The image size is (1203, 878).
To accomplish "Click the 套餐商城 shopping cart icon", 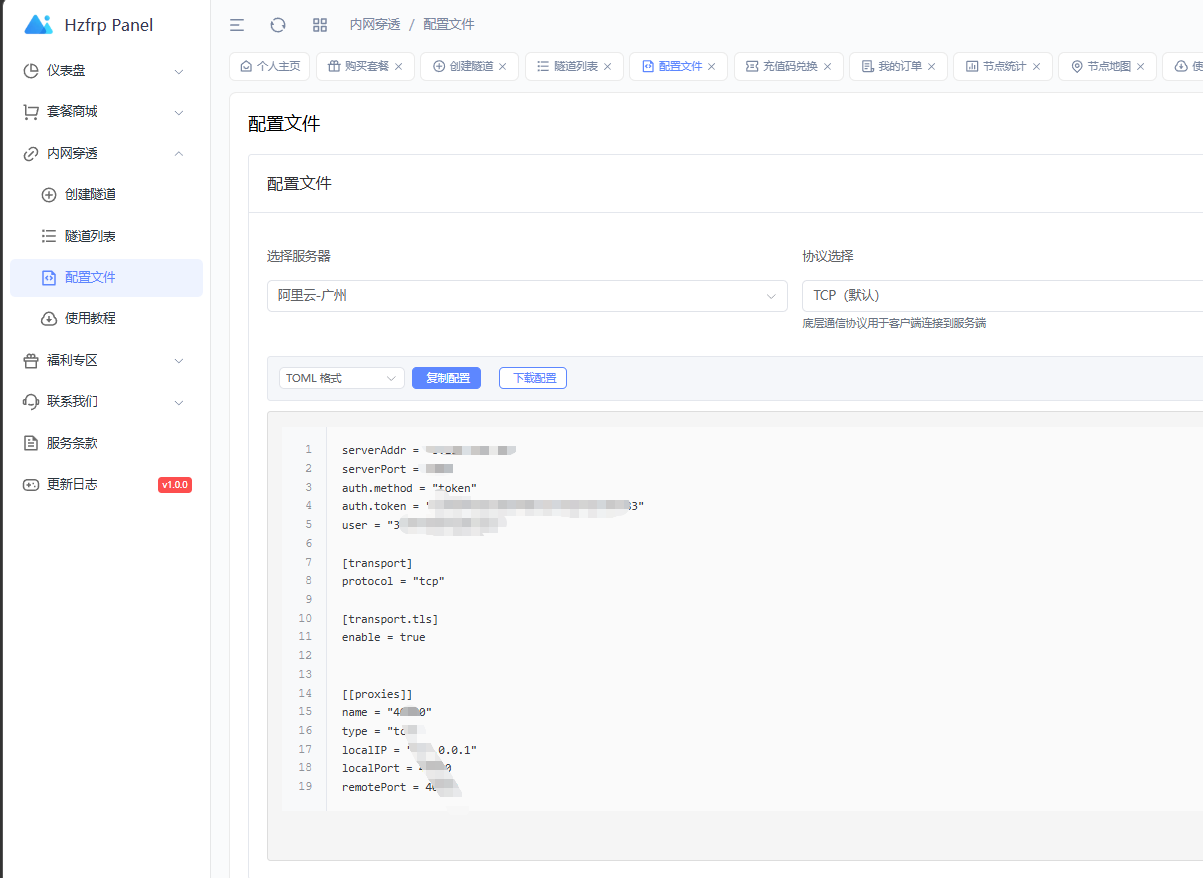I will (x=31, y=112).
